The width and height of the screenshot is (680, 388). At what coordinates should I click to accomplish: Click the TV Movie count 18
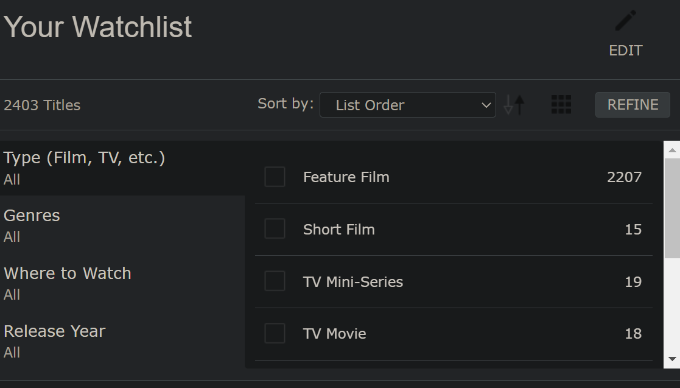633,333
